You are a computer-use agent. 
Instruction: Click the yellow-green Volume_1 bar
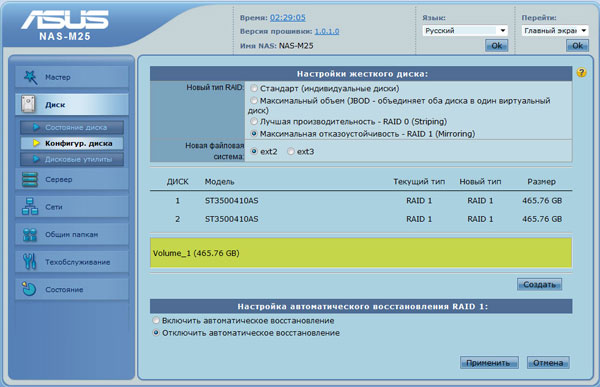[x=361, y=253]
